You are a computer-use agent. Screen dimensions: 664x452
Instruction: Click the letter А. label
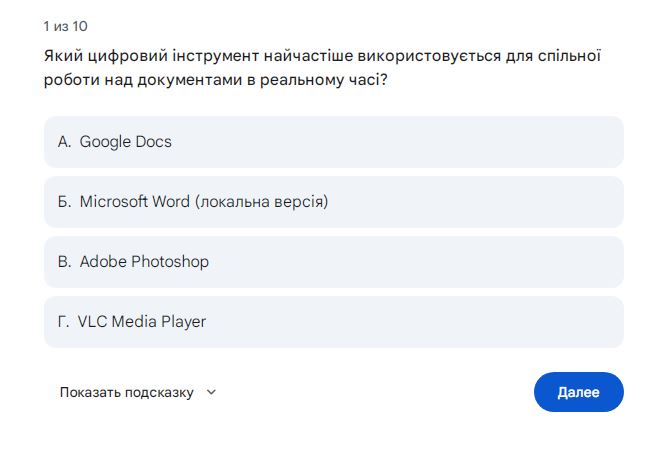coord(64,141)
